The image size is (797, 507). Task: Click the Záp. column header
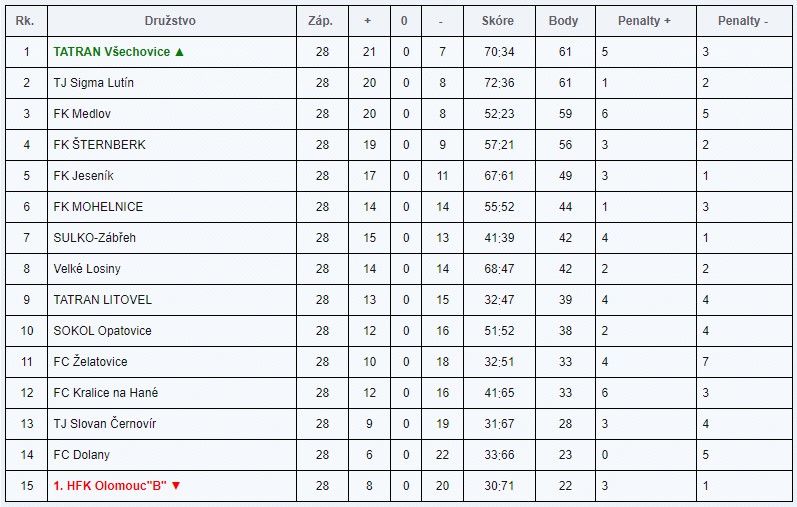coord(322,21)
